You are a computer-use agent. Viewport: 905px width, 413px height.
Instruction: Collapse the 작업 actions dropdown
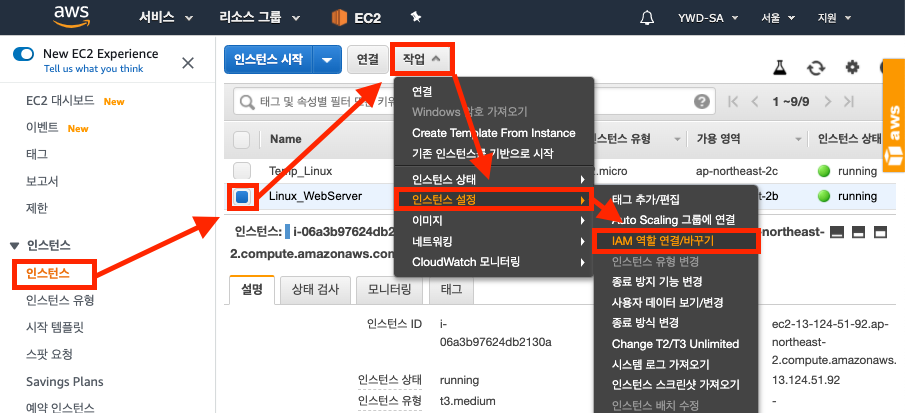tap(422, 59)
